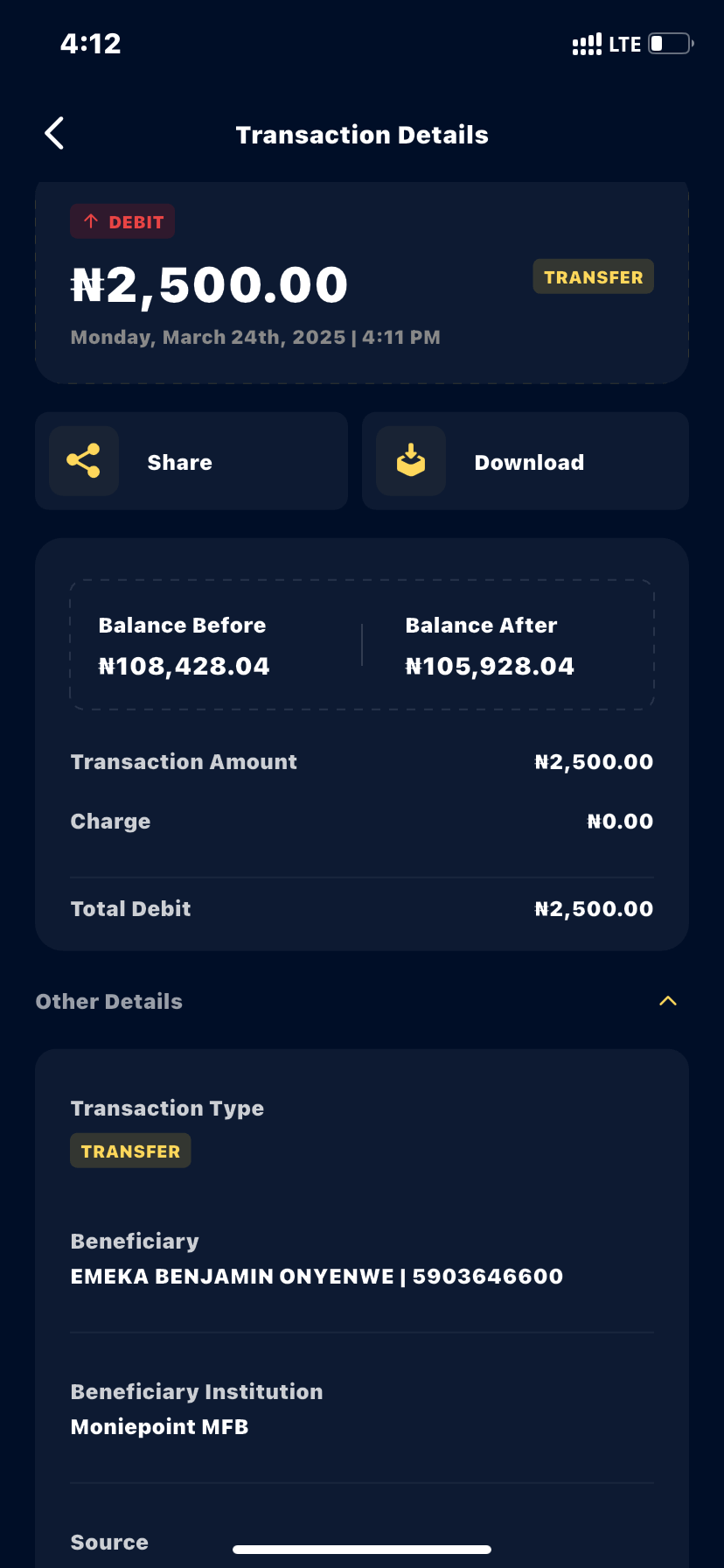Tap the cellular signal bars icon
Viewport: 724px width, 1568px height.
coord(587,44)
